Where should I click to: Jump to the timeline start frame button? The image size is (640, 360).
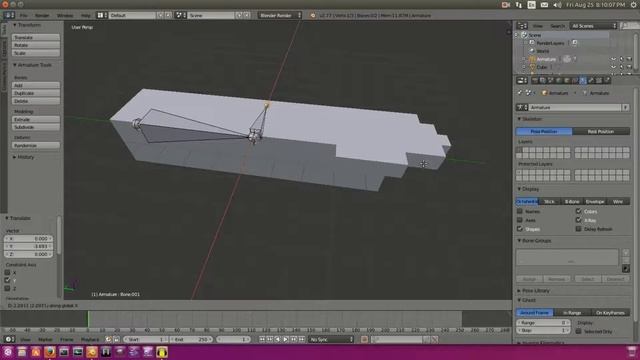(x=262, y=339)
